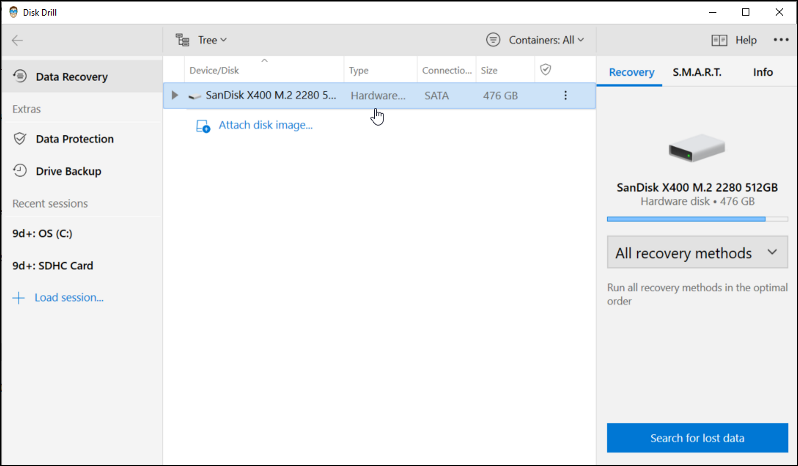Click the Containers filter icon
This screenshot has width=798, height=466.
pos(493,40)
